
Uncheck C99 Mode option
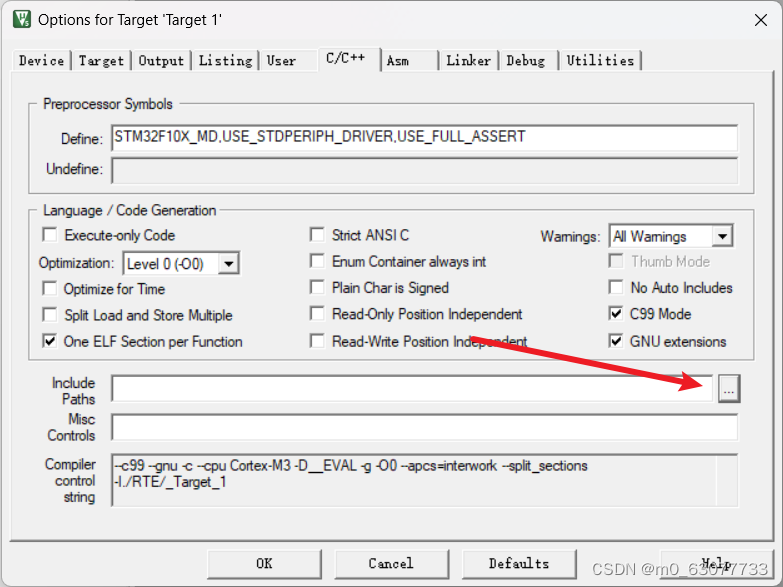click(616, 314)
